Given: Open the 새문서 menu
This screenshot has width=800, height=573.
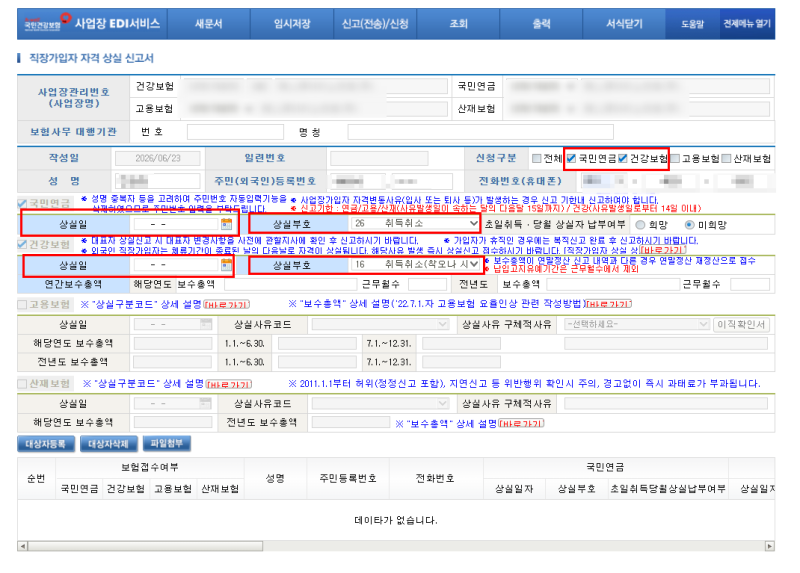Looking at the screenshot, I should click(209, 24).
